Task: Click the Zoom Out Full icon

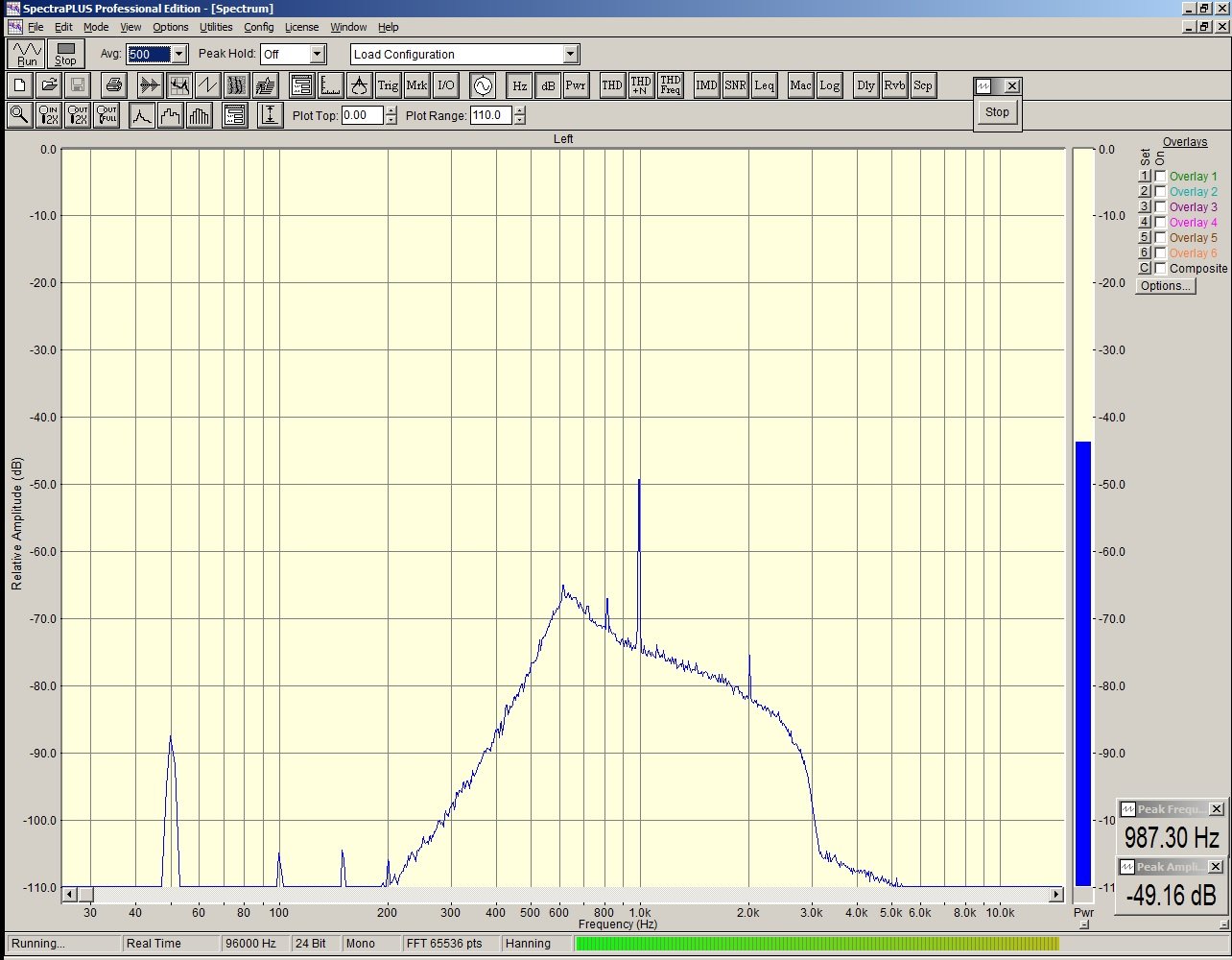Action: tap(107, 116)
